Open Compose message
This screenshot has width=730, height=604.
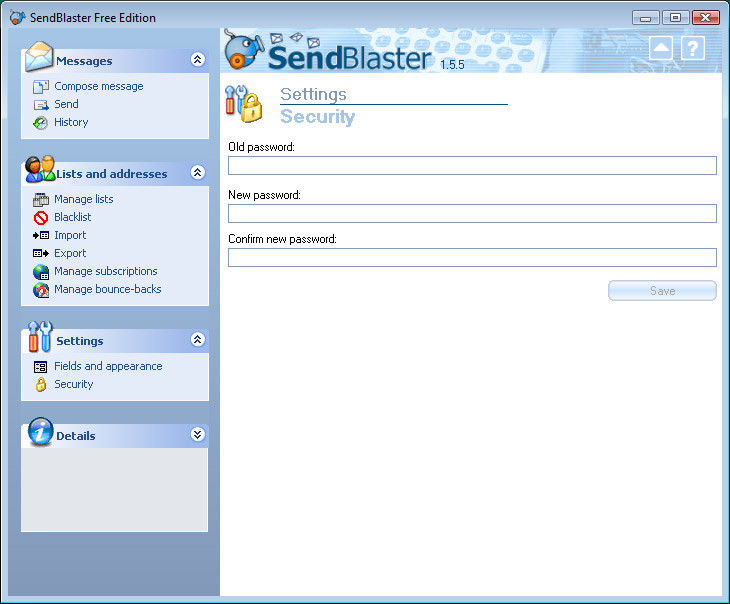click(x=99, y=87)
